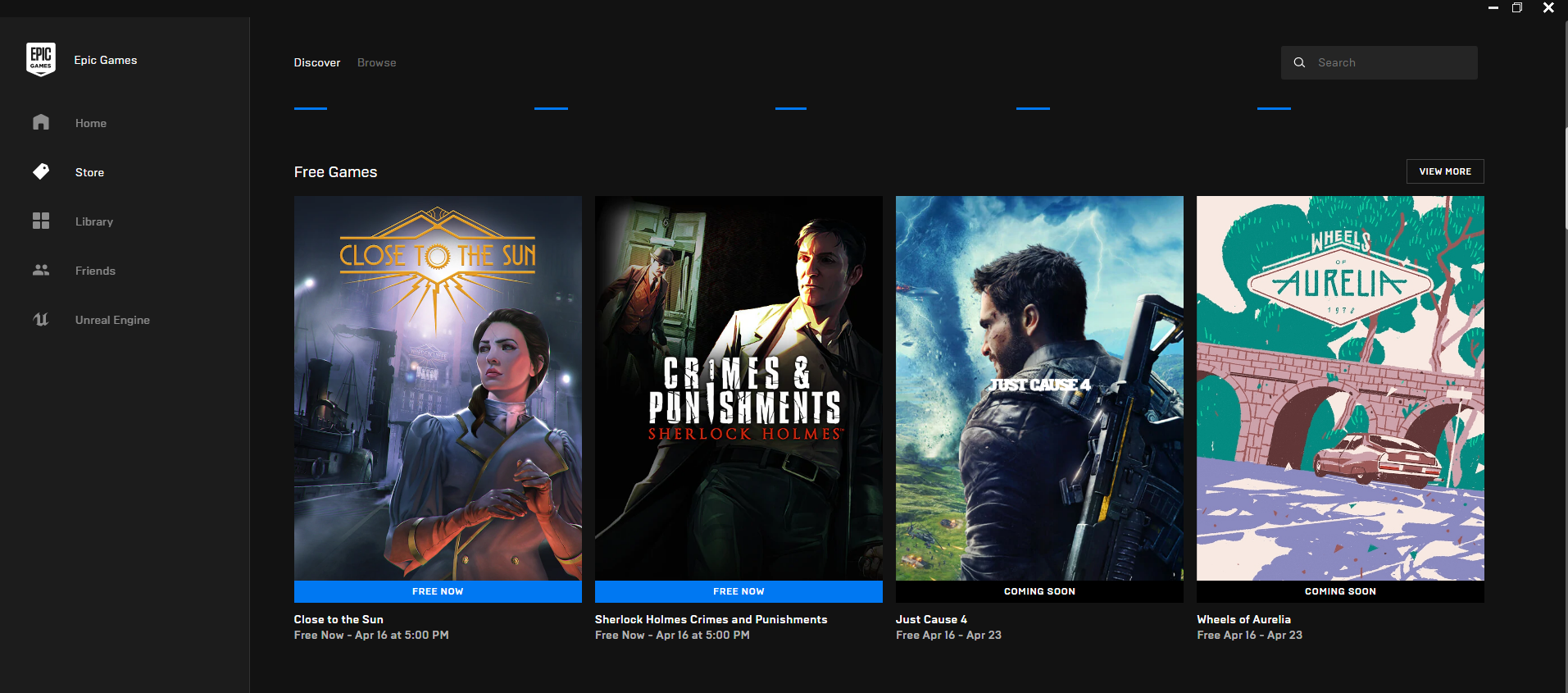
Task: Select the Discover tab
Action: point(317,62)
